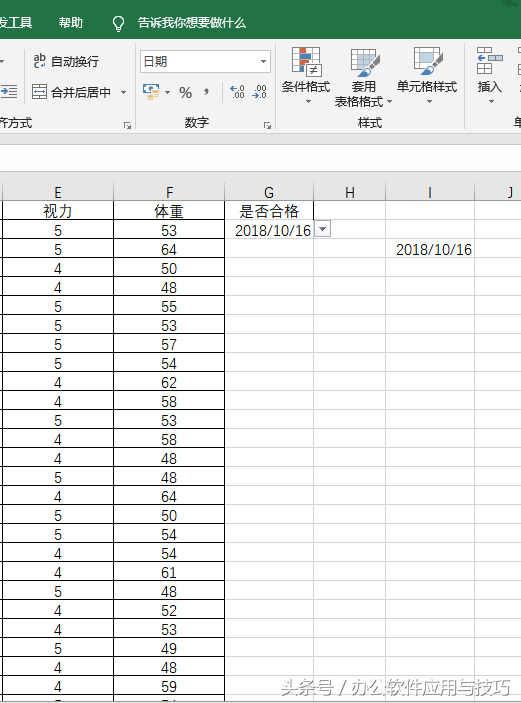Open the developer tools (发工具) tab

point(16,22)
